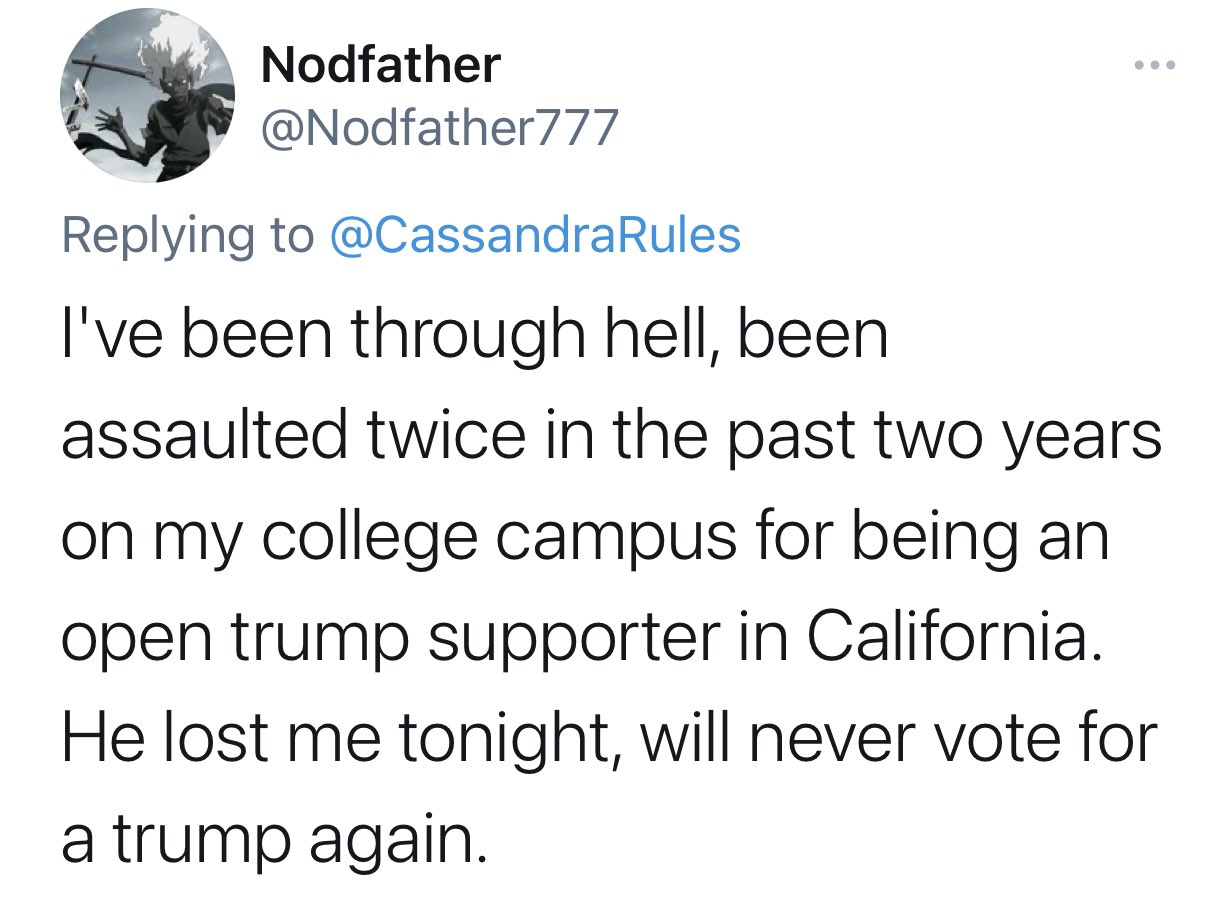Click the line "open trump supporter in California."

pos(581,640)
